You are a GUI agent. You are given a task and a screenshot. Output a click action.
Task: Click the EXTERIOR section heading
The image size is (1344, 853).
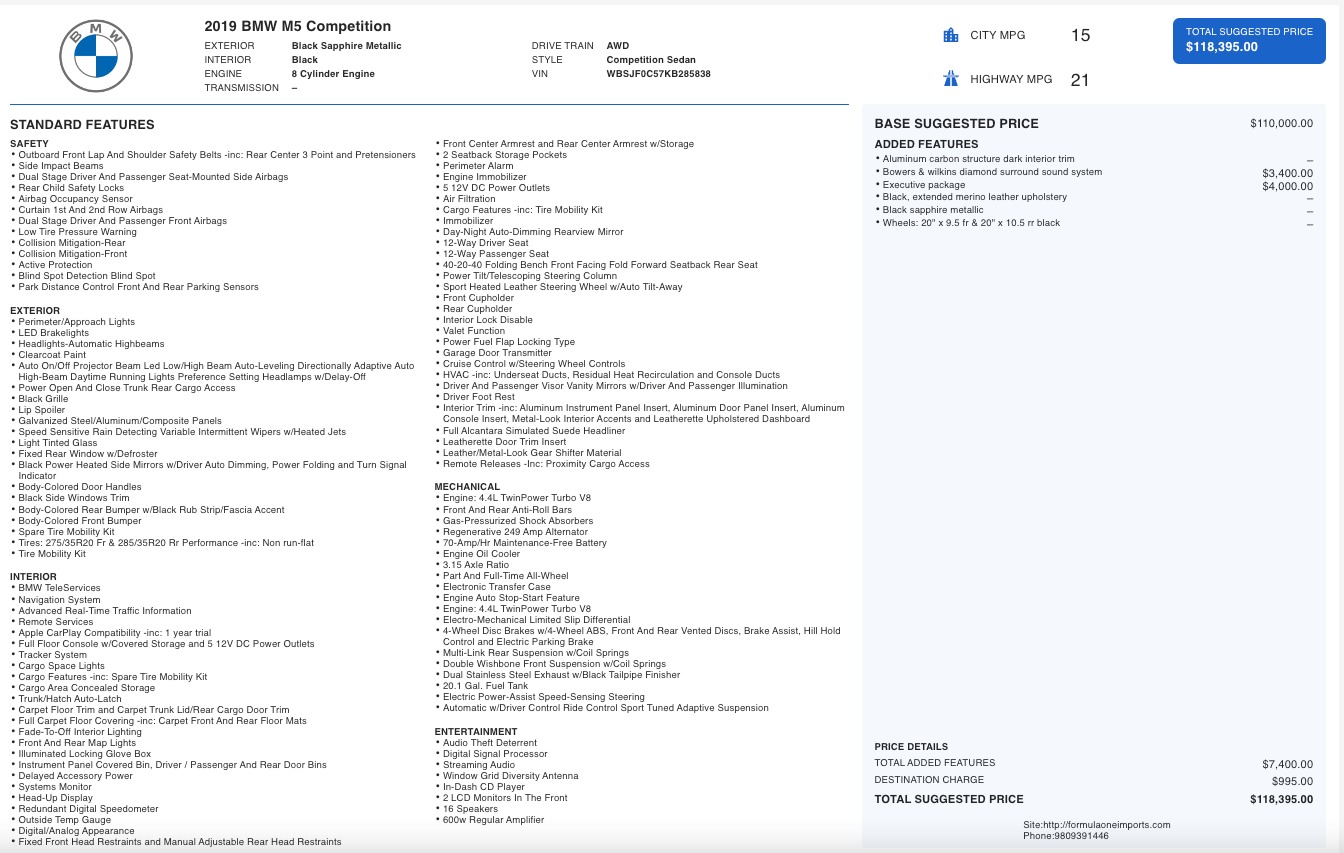(x=35, y=311)
